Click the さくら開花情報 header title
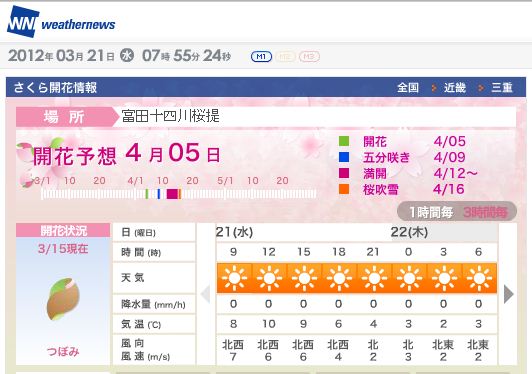532x374 pixels. click(55, 88)
